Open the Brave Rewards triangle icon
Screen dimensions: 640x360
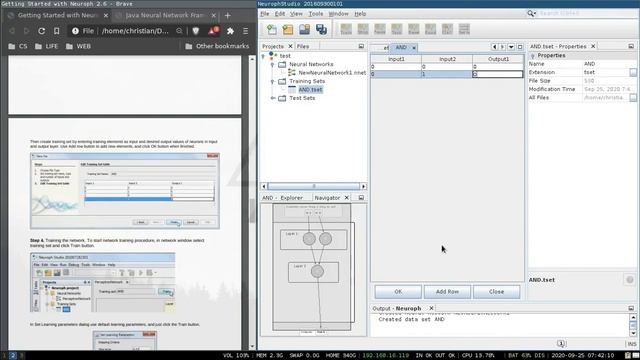click(x=213, y=31)
